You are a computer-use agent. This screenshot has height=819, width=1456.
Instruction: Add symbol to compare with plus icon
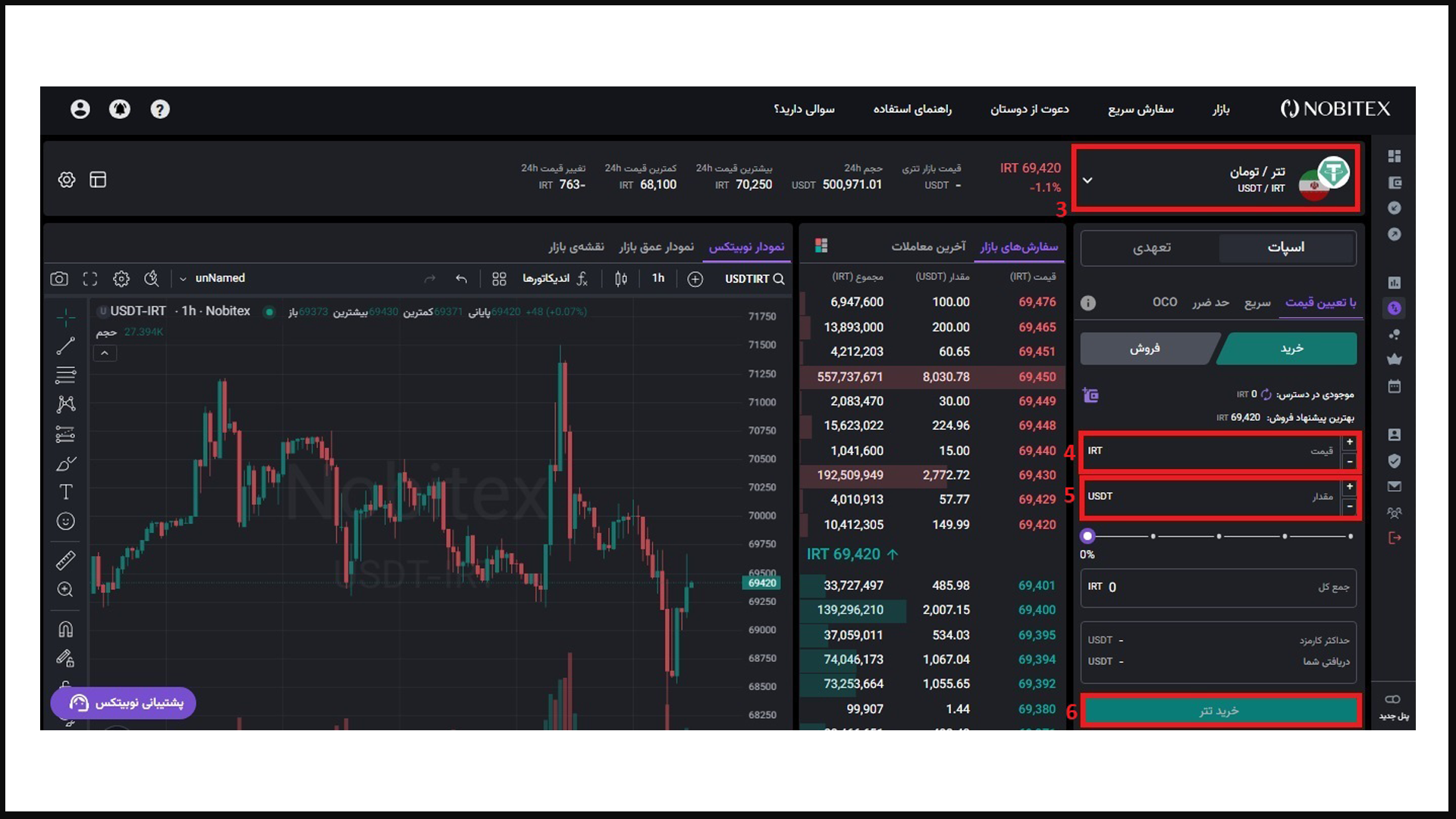tap(695, 279)
